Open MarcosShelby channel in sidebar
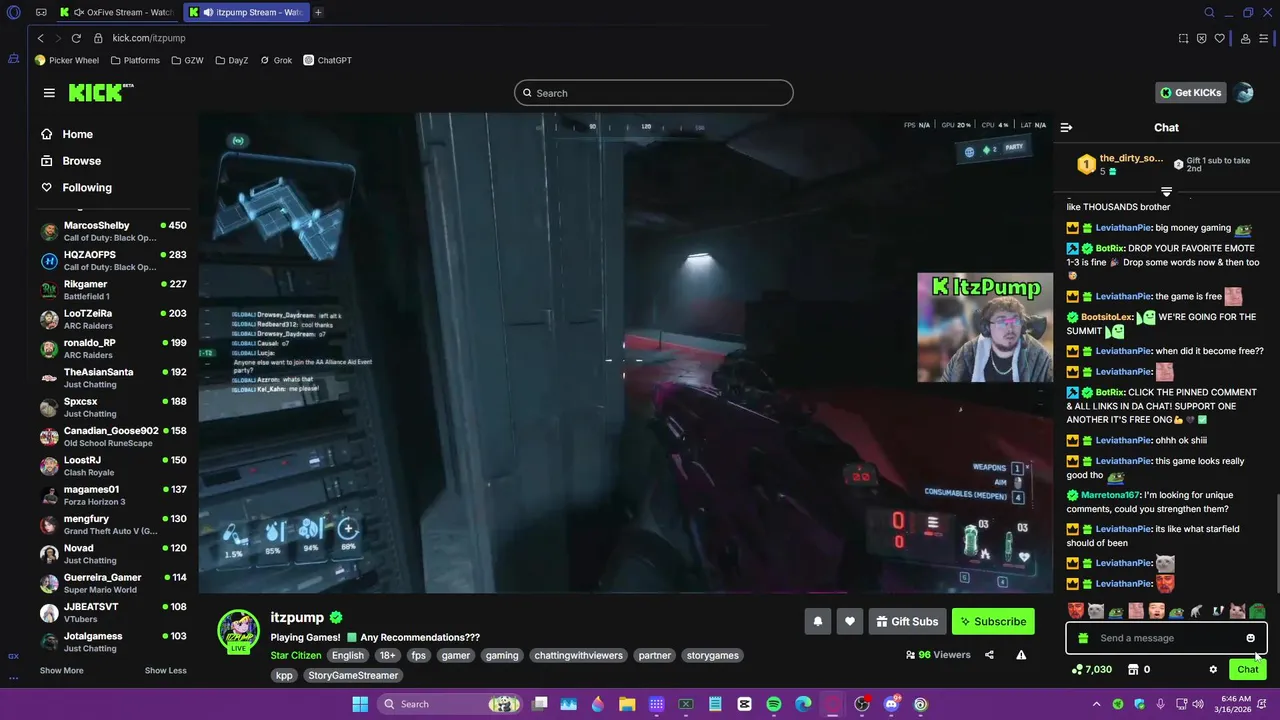 point(113,231)
